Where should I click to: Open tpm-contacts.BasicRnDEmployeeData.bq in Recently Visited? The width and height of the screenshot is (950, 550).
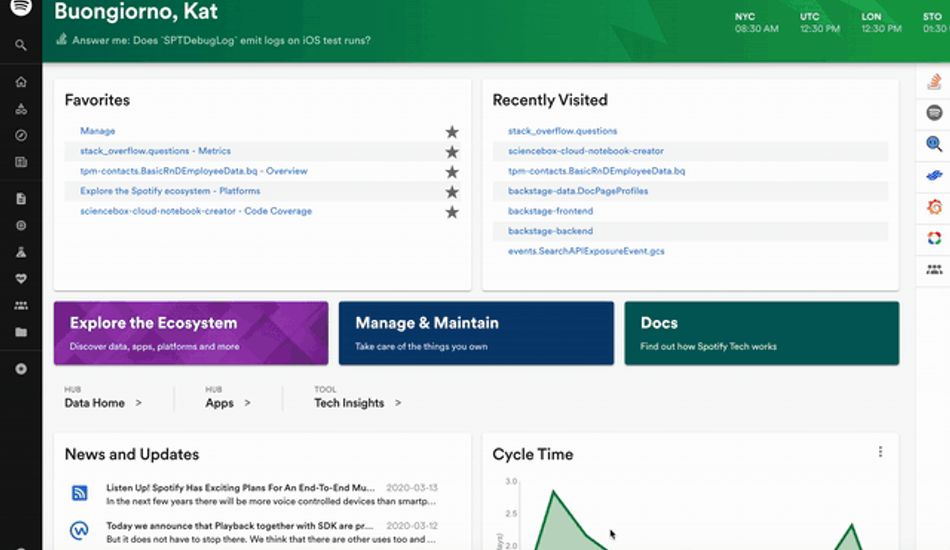pos(596,171)
